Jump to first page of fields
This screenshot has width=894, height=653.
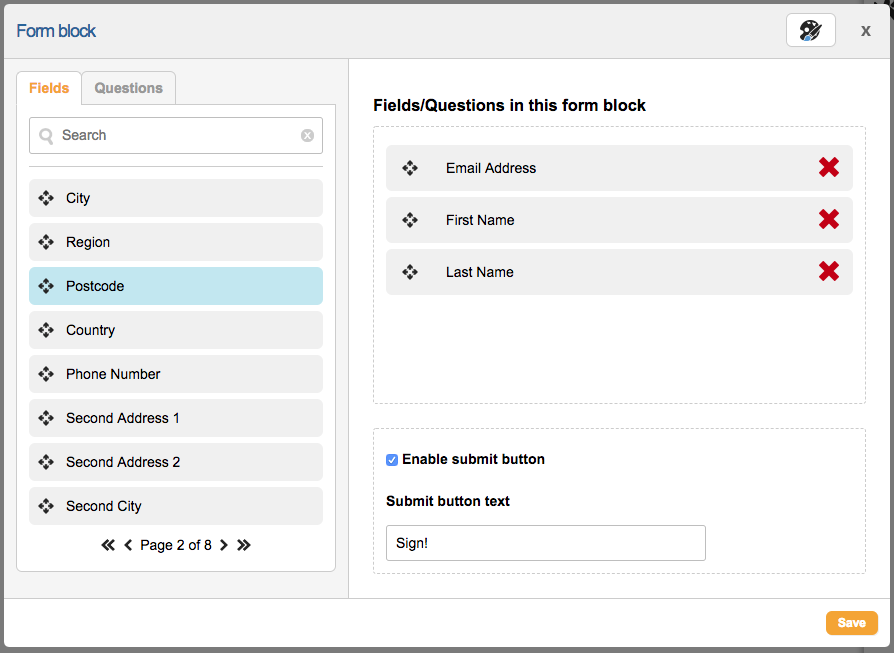point(108,545)
